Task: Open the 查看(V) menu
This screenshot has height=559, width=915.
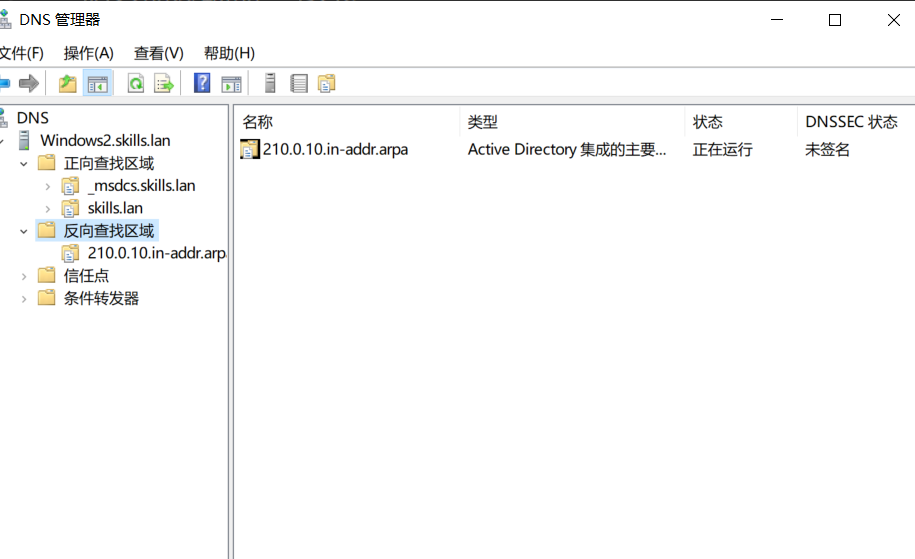Action: tap(158, 53)
